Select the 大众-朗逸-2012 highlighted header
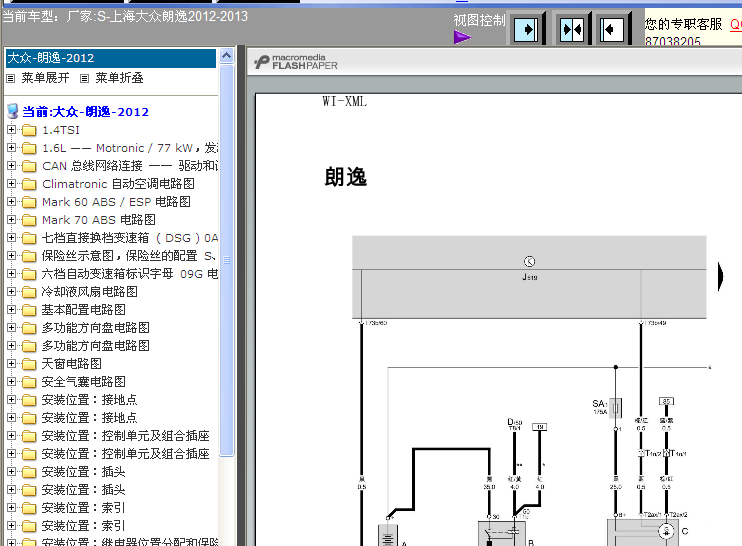The image size is (742, 546). (x=111, y=58)
